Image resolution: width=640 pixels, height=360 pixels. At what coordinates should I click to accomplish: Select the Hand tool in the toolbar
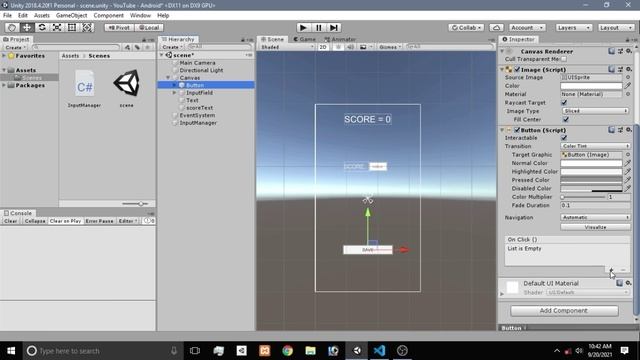point(11,27)
